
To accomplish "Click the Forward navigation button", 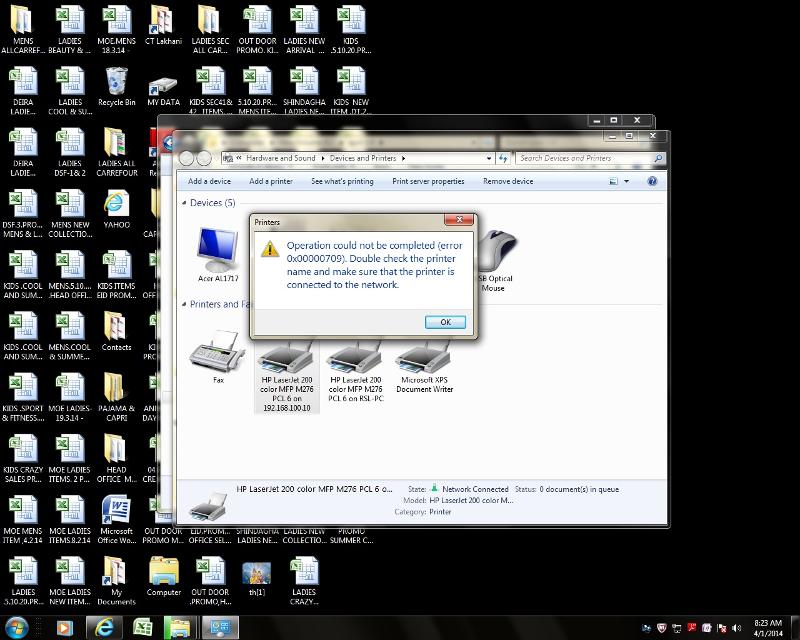I will point(204,158).
